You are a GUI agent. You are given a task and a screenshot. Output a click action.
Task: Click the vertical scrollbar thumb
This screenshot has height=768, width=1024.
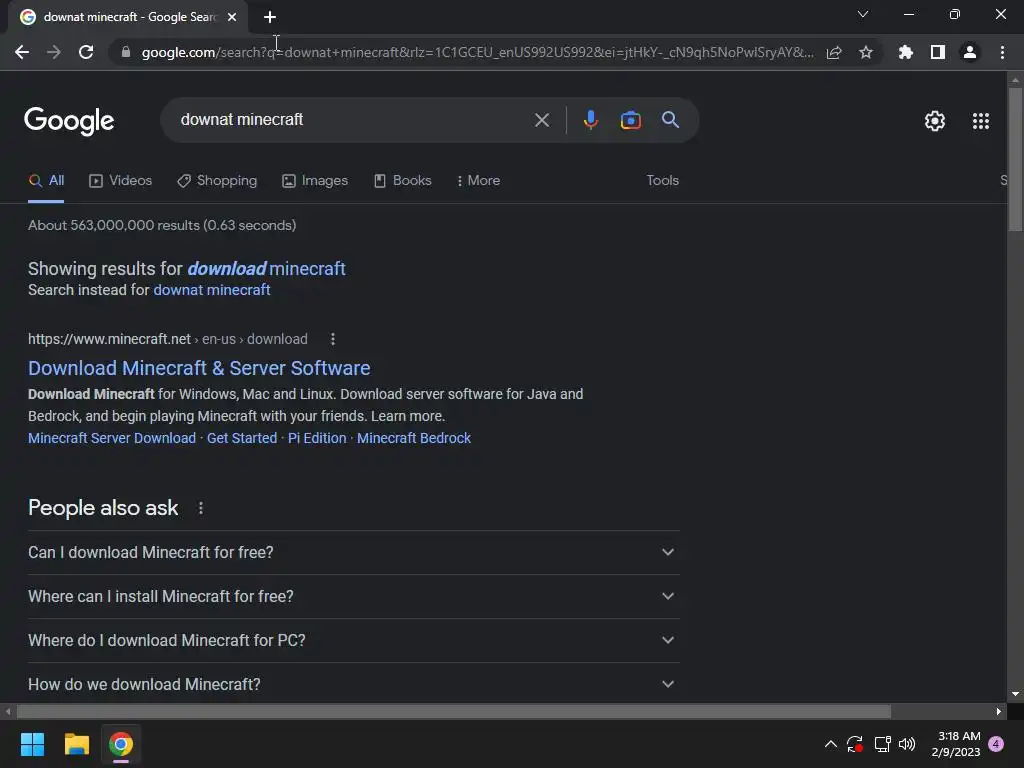coord(1015,159)
